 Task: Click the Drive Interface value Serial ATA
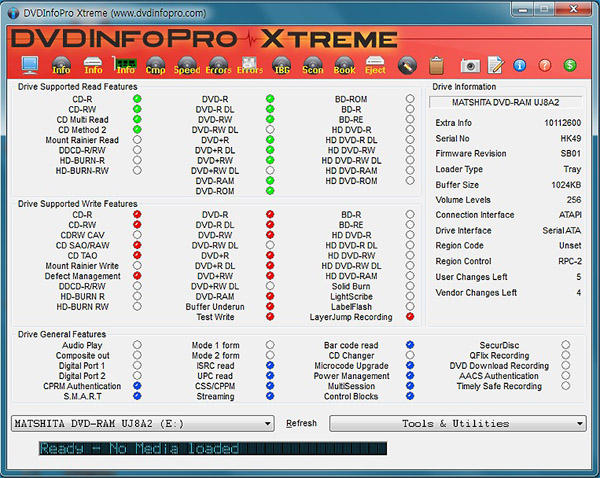(562, 230)
